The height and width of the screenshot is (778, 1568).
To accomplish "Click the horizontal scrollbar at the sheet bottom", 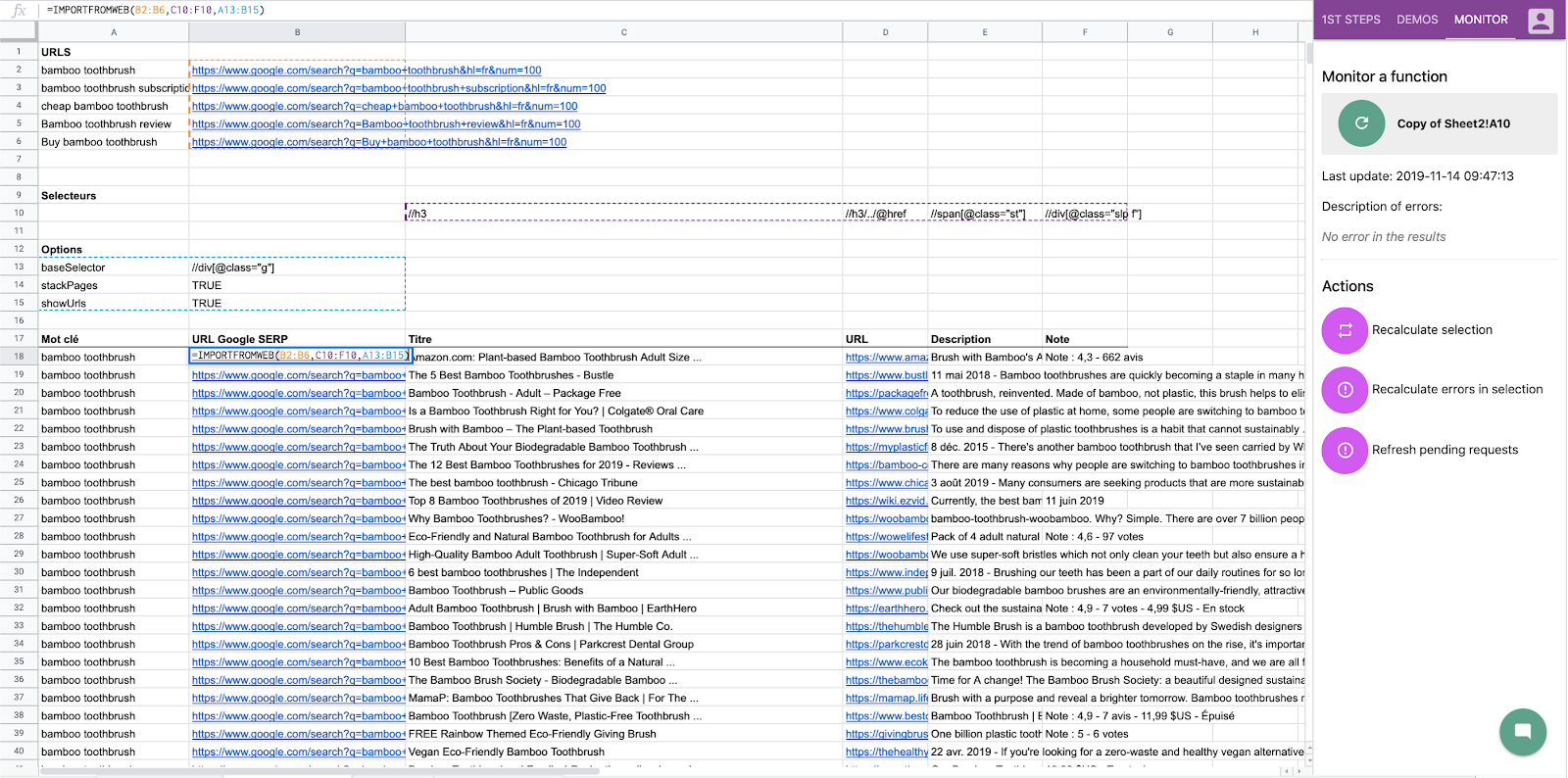I will click(x=319, y=771).
